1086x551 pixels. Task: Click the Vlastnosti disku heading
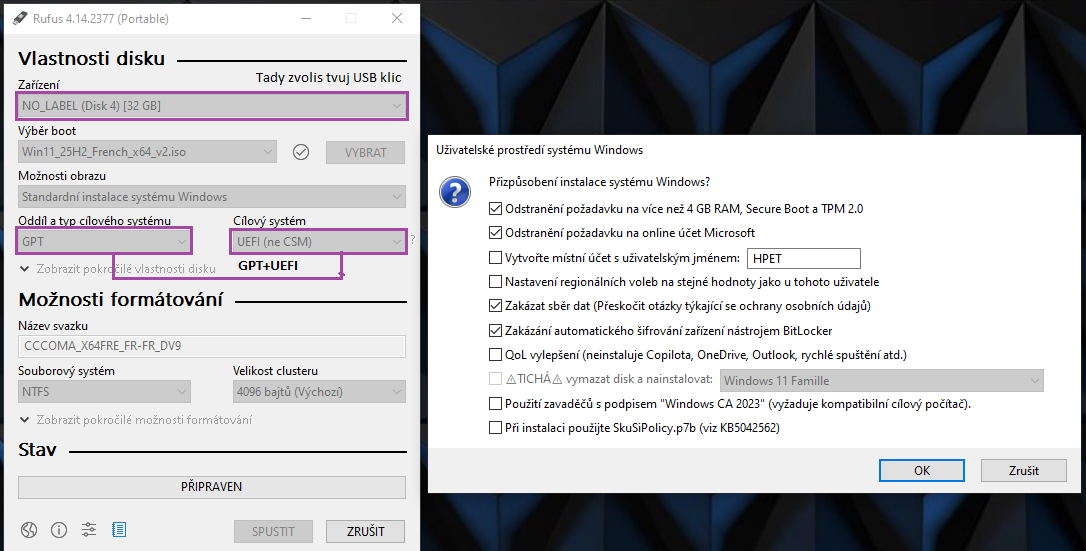coord(91,59)
